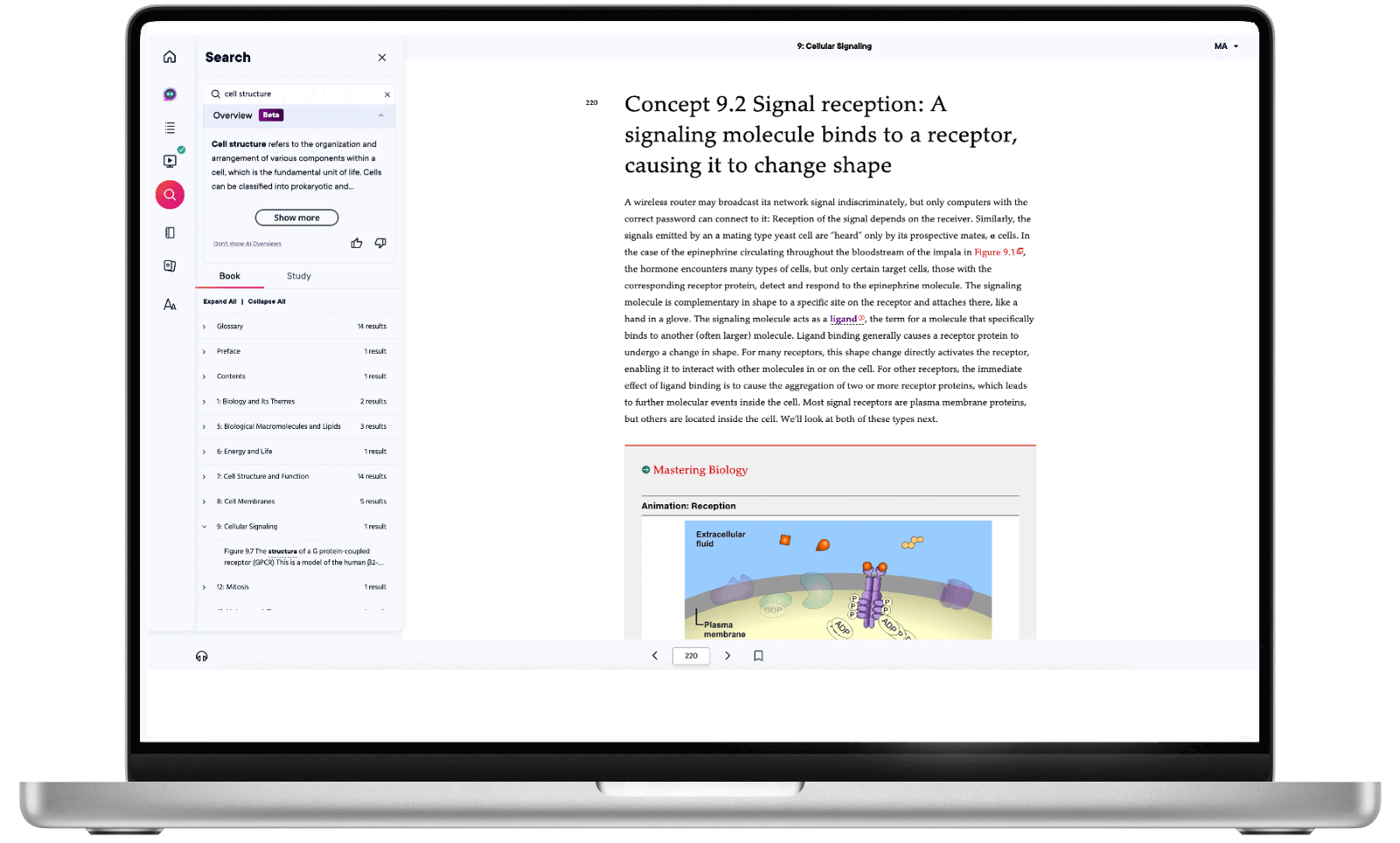
Task: Expand the Glossary search results
Action: pyautogui.click(x=205, y=327)
